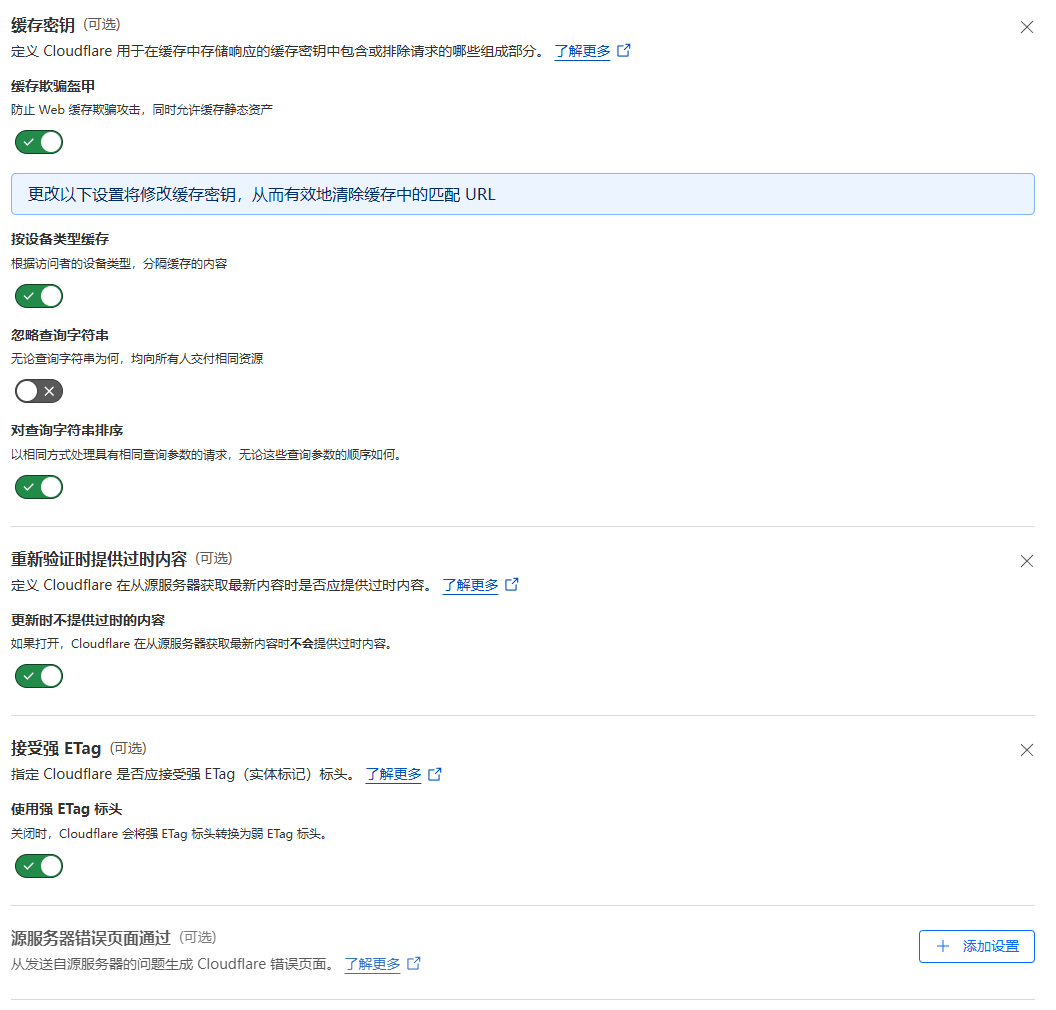1056x1010 pixels.
Task: Disable 对查询字符串排序
Action: pos(38,487)
